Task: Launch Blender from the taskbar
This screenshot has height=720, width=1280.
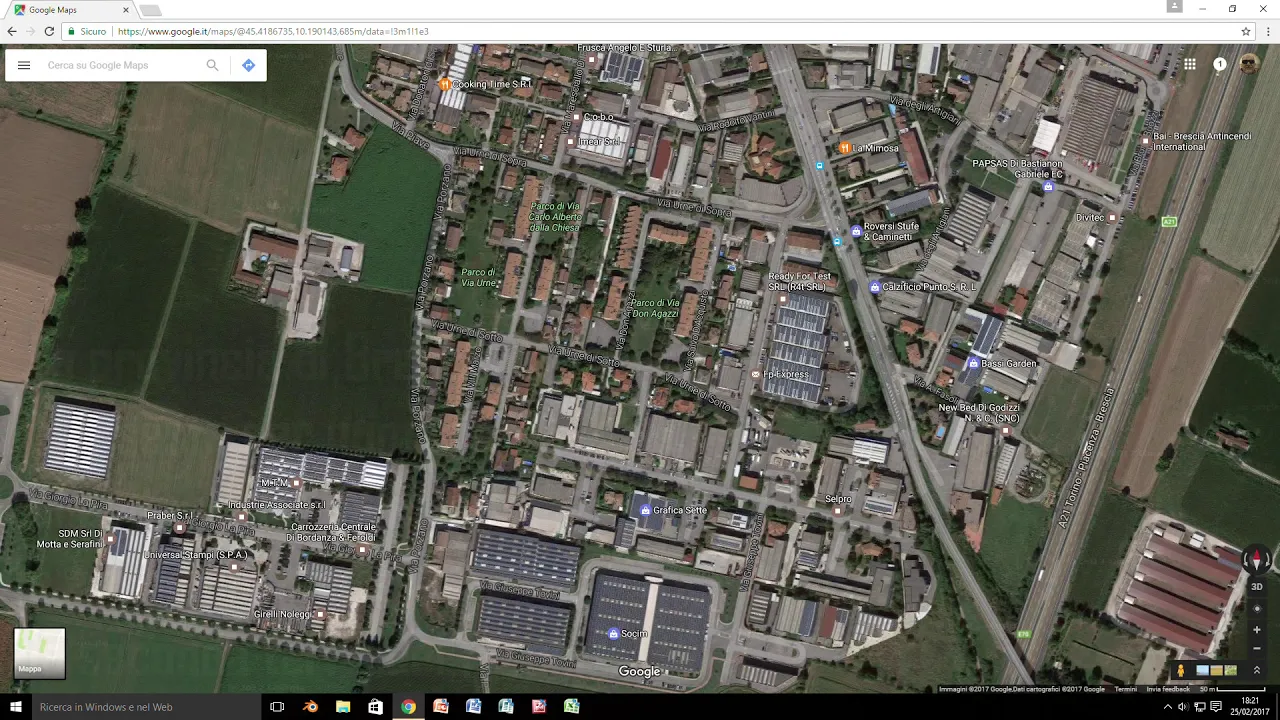Action: (310, 707)
